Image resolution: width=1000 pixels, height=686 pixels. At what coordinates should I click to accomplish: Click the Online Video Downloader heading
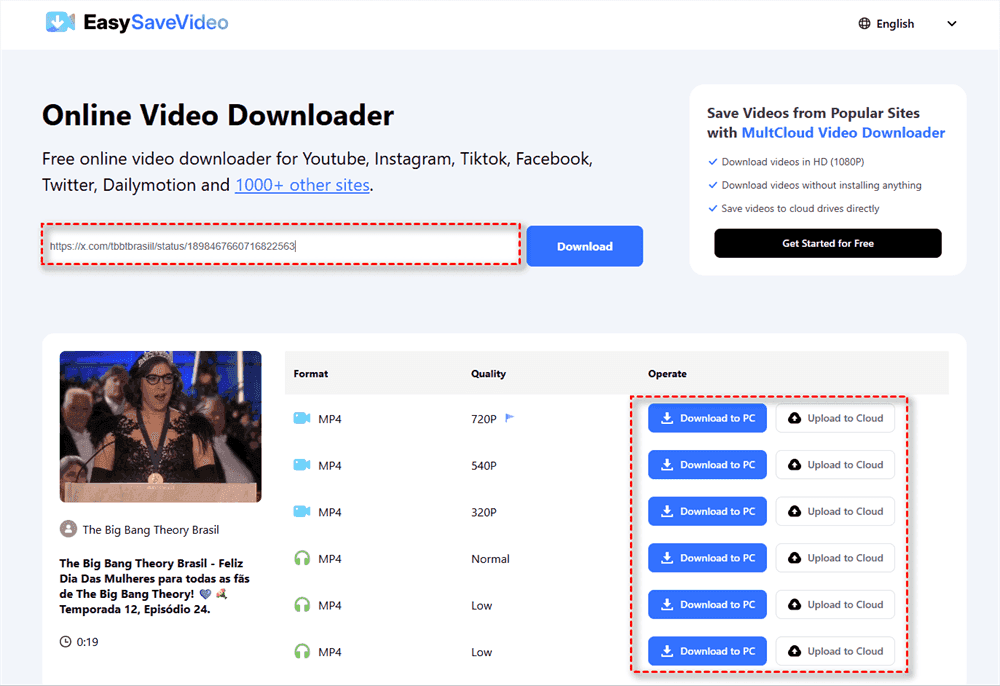pos(218,115)
